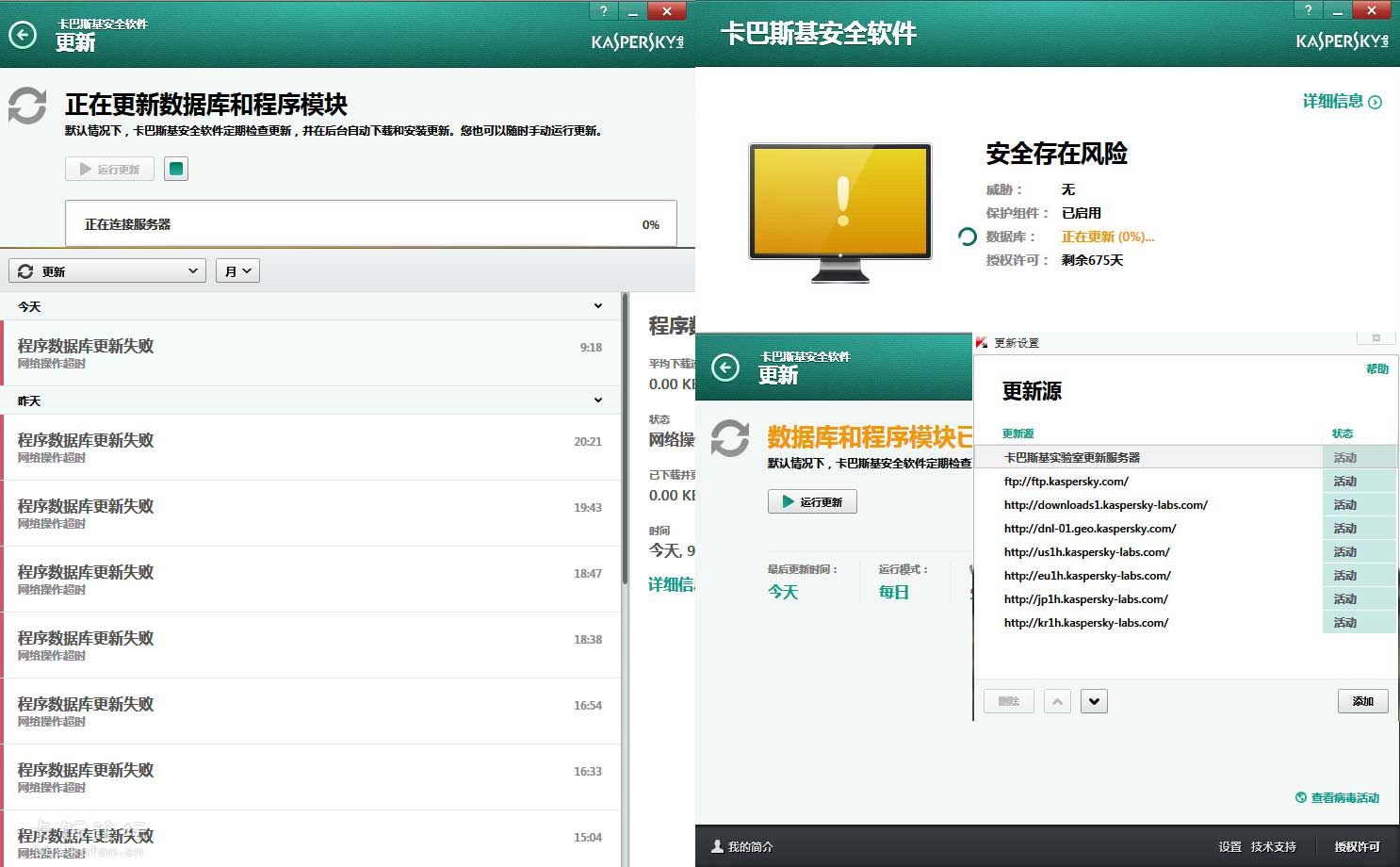Click the refresh icon beside the updating databases heading
The image size is (1400, 867).
(27, 106)
